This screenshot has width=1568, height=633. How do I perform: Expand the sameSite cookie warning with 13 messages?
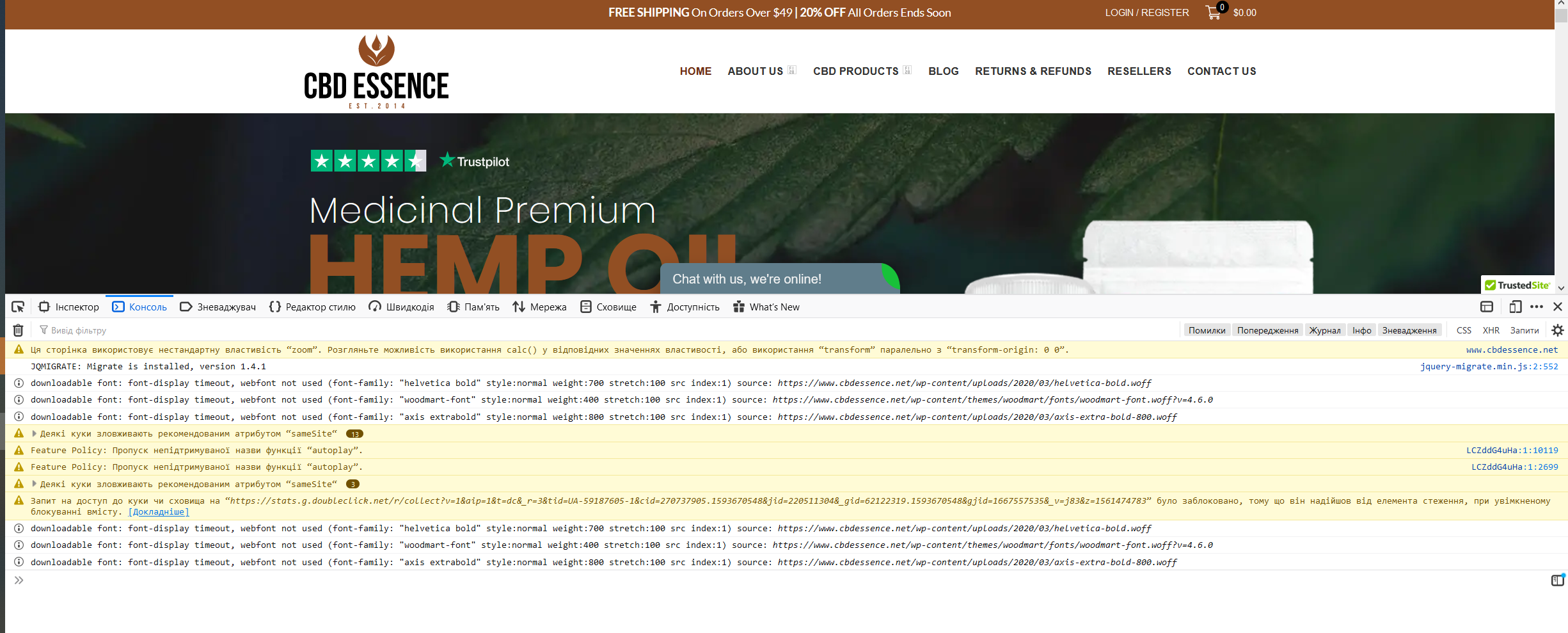click(x=35, y=434)
